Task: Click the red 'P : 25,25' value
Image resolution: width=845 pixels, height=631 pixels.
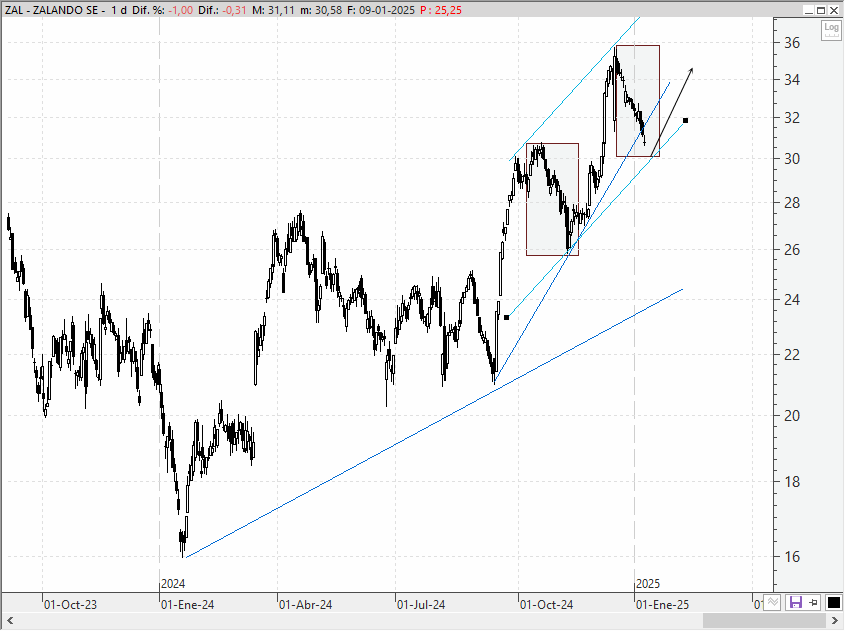Action: coord(440,10)
